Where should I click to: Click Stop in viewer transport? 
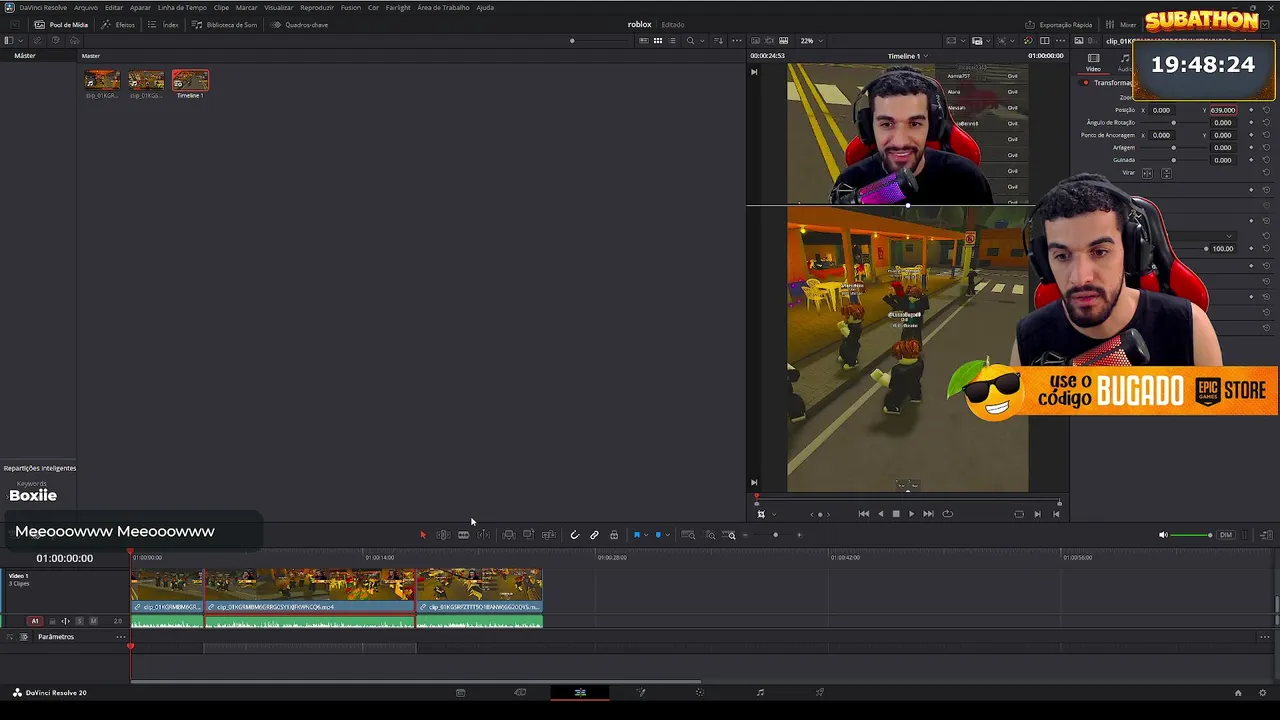pyautogui.click(x=896, y=514)
